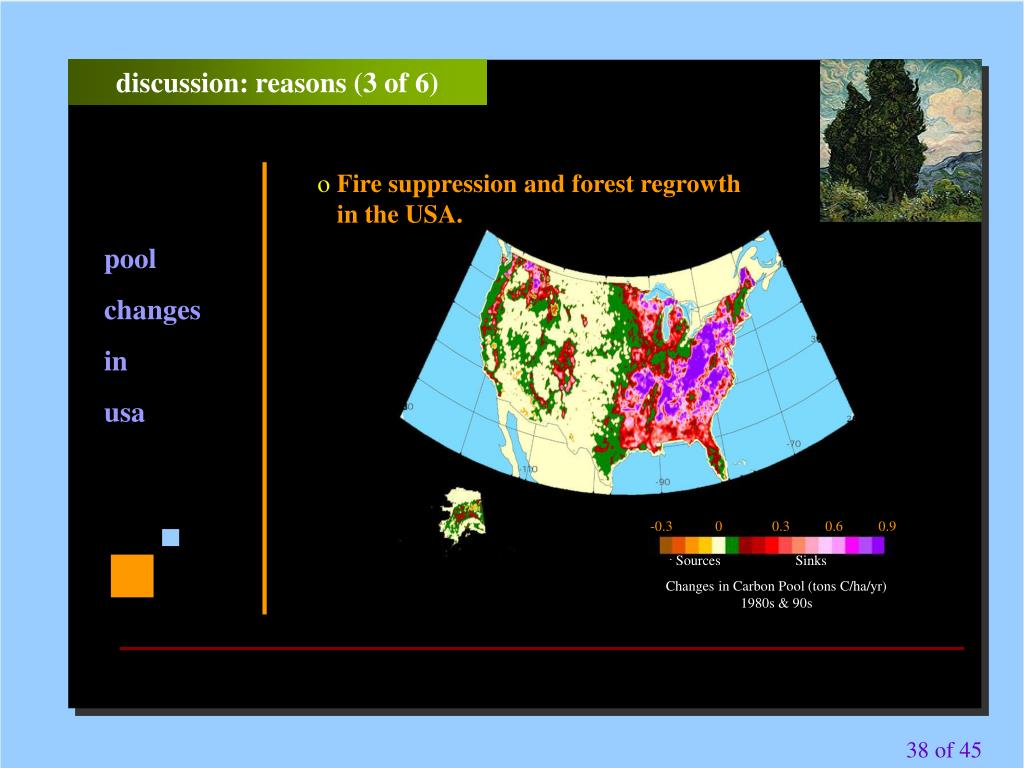Select the bullet text 'Fire suppression and forest regrowth'

pyautogui.click(x=538, y=184)
